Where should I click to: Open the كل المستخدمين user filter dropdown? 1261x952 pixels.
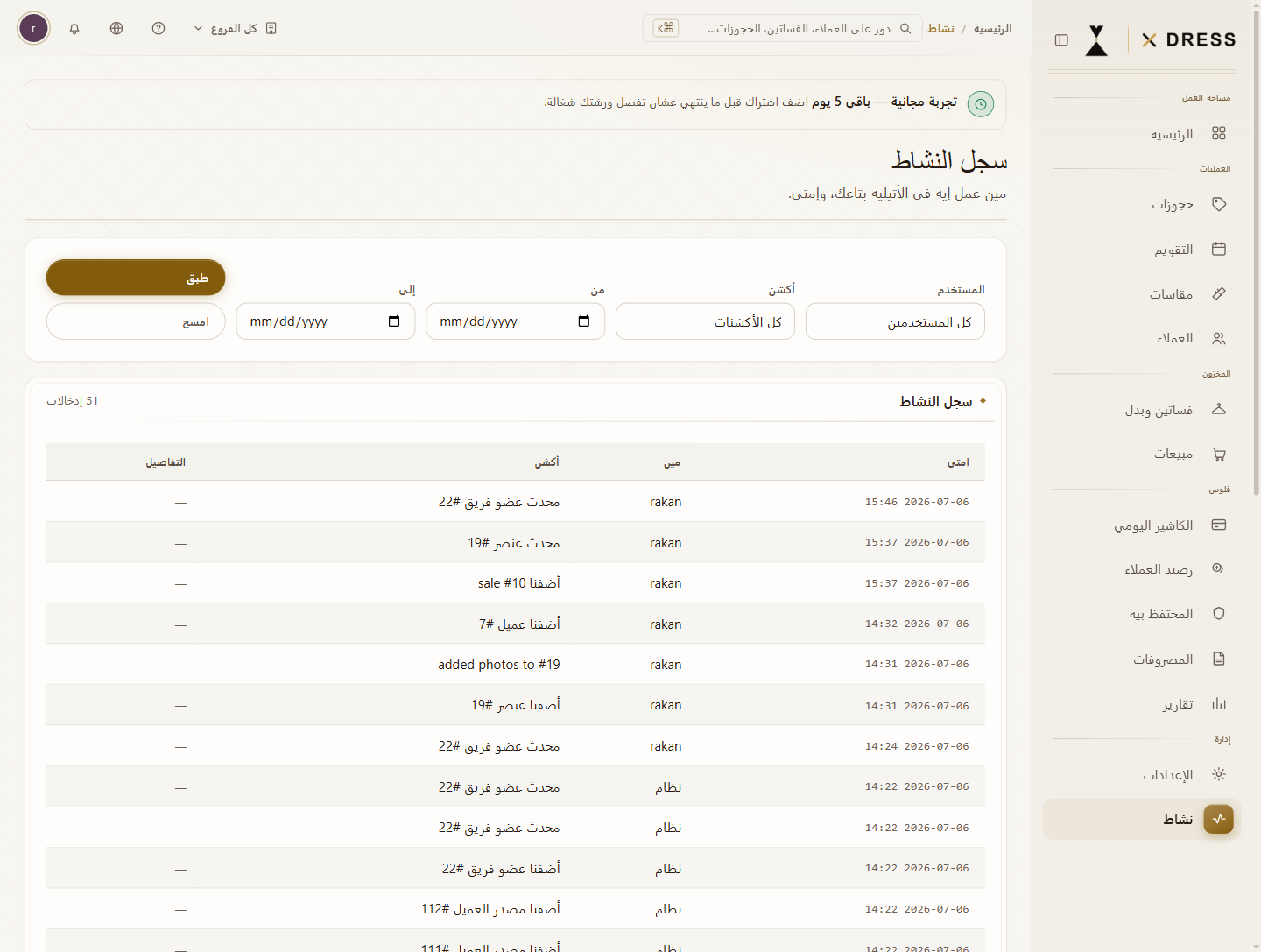click(895, 321)
